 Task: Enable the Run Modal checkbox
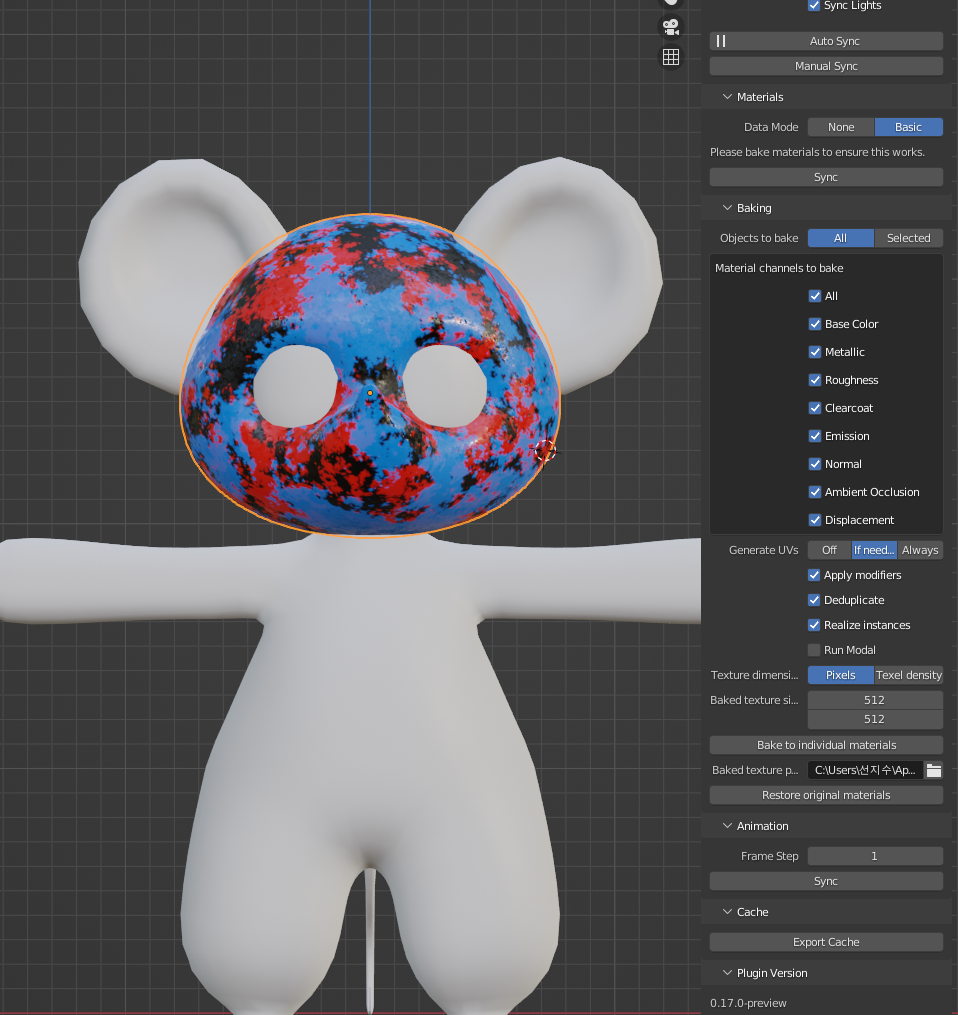point(814,650)
